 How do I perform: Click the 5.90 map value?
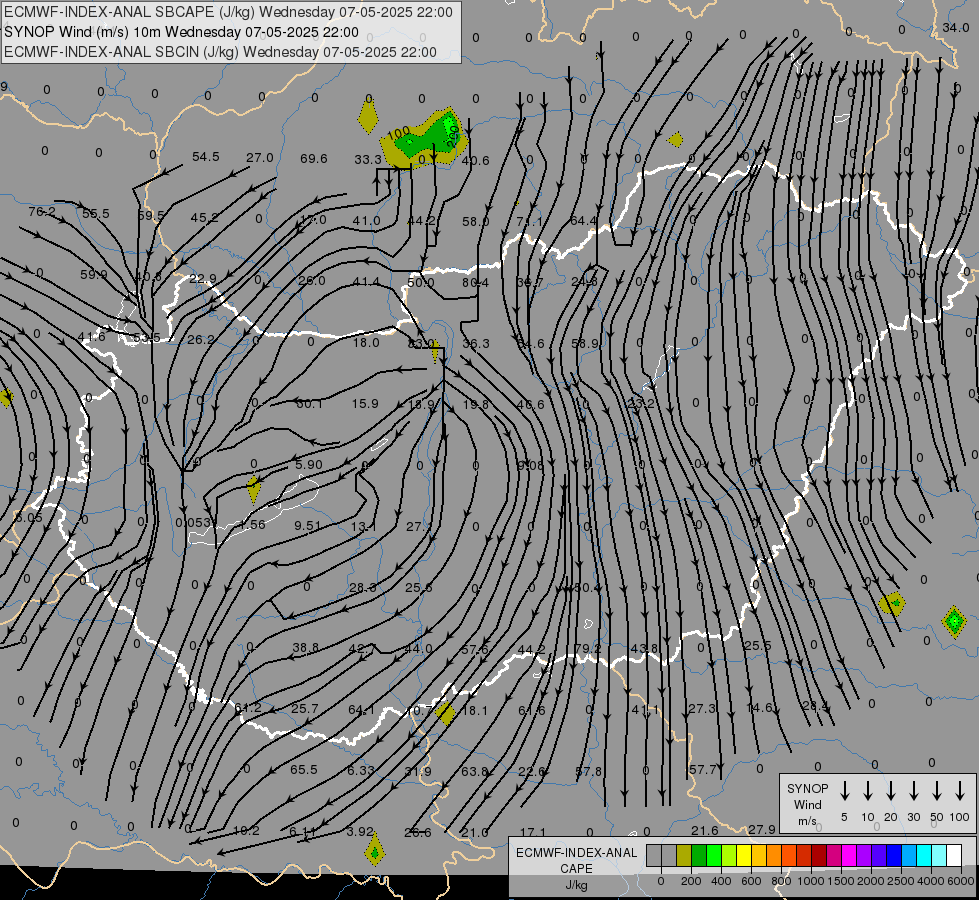[309, 465]
